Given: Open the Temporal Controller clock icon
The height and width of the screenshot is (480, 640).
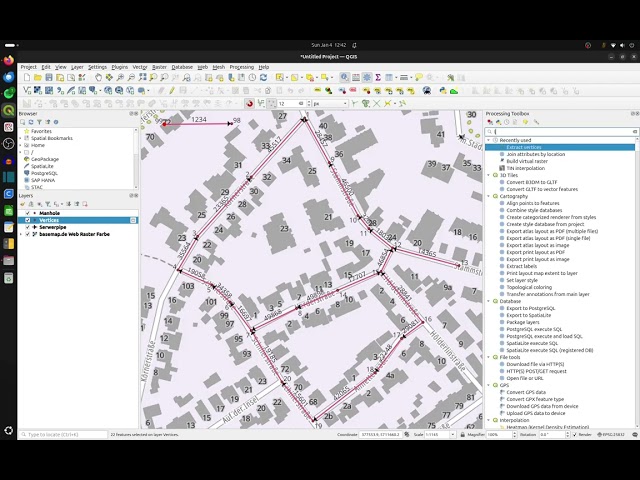Looking at the screenshot, I should tap(253, 78).
